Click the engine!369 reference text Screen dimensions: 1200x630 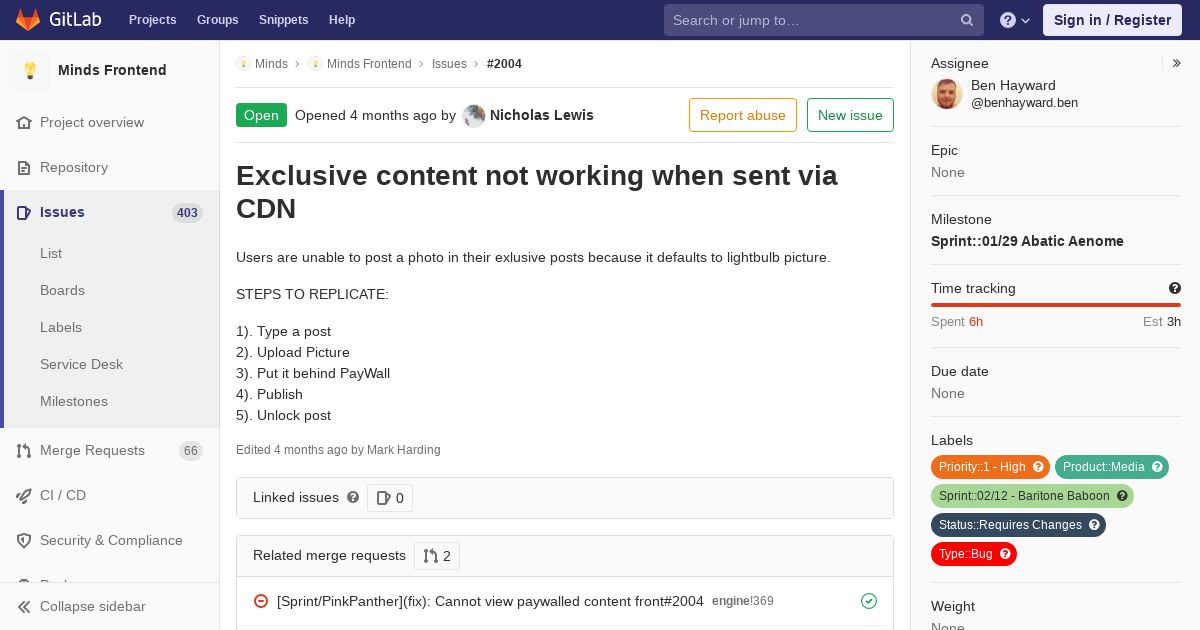coord(743,601)
